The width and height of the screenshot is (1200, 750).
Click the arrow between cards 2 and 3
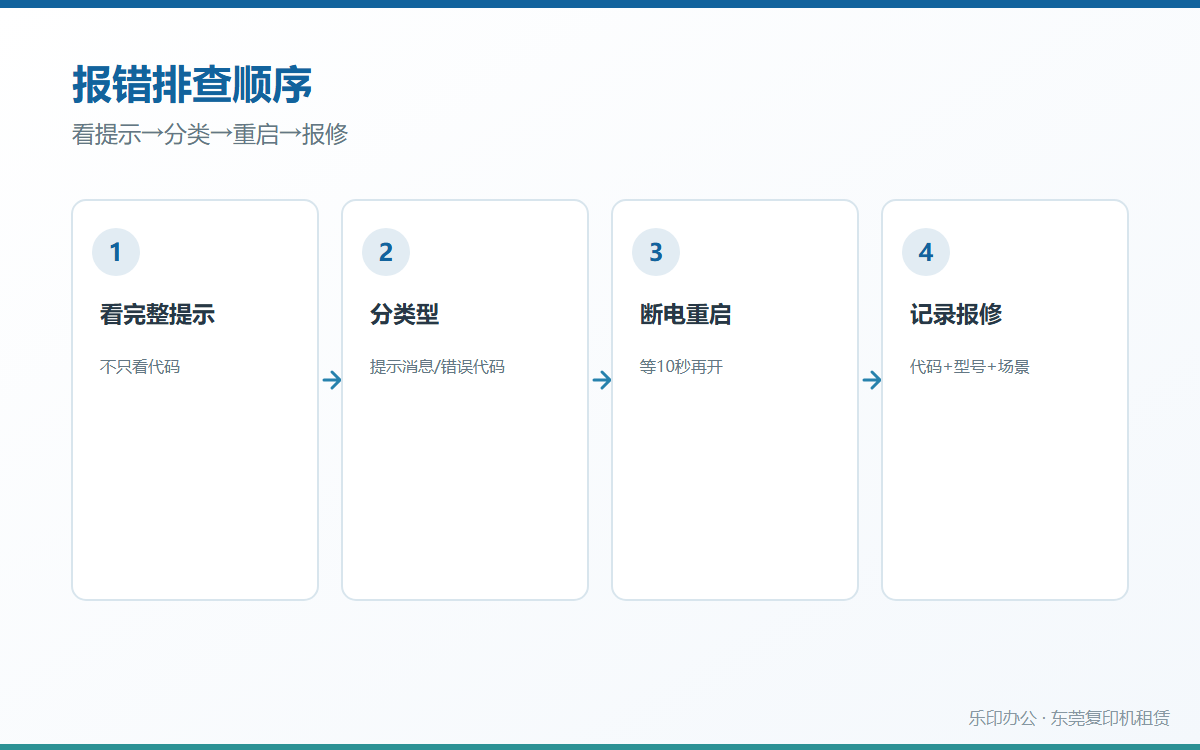tap(601, 380)
